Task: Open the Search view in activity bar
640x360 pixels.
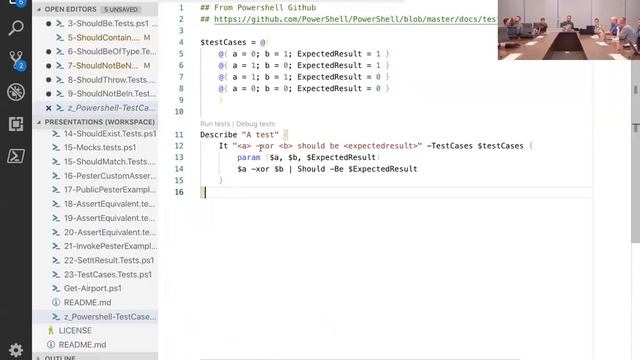Action: pyautogui.click(x=16, y=28)
